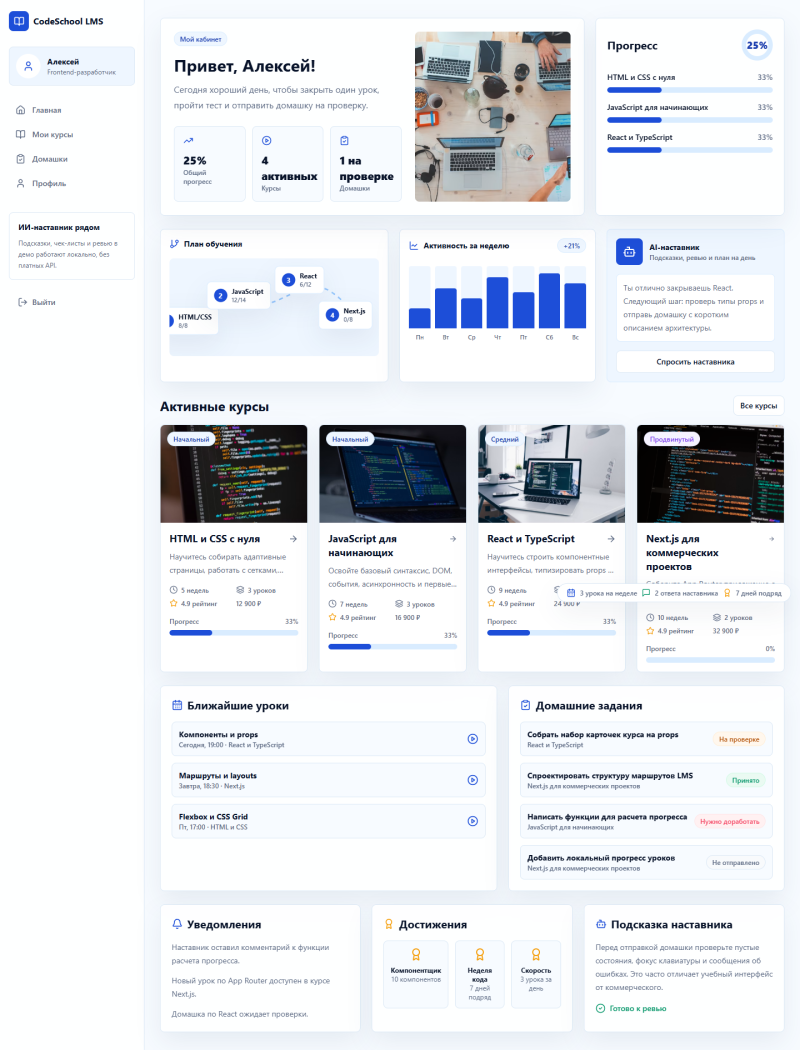Click the Начальный badge on HTML и CSS card

click(191, 439)
